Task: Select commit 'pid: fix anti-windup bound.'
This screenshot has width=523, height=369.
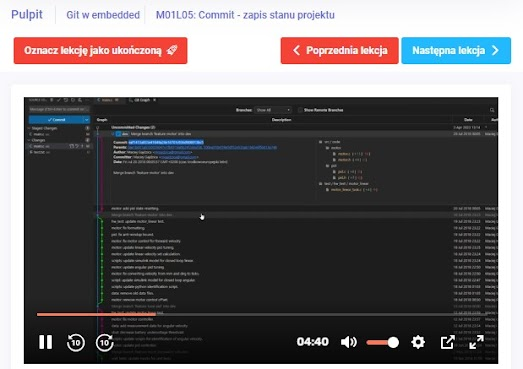Action: pos(295,235)
